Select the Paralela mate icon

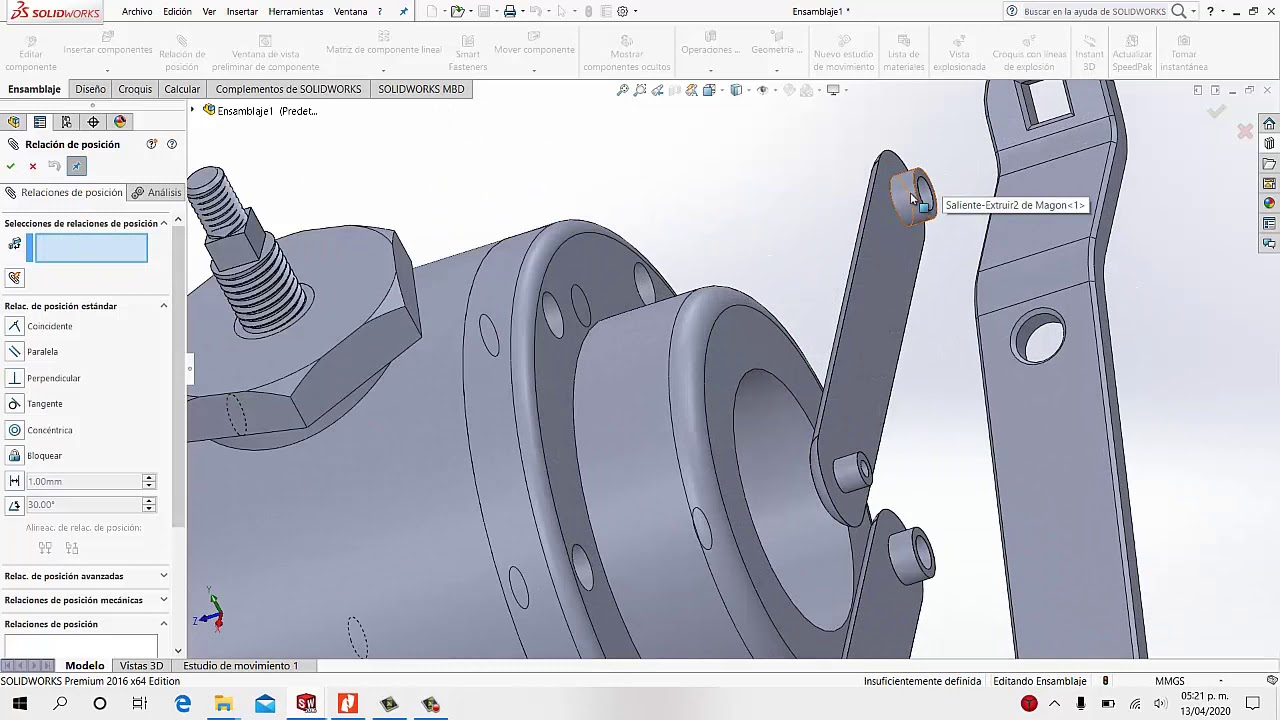14,352
